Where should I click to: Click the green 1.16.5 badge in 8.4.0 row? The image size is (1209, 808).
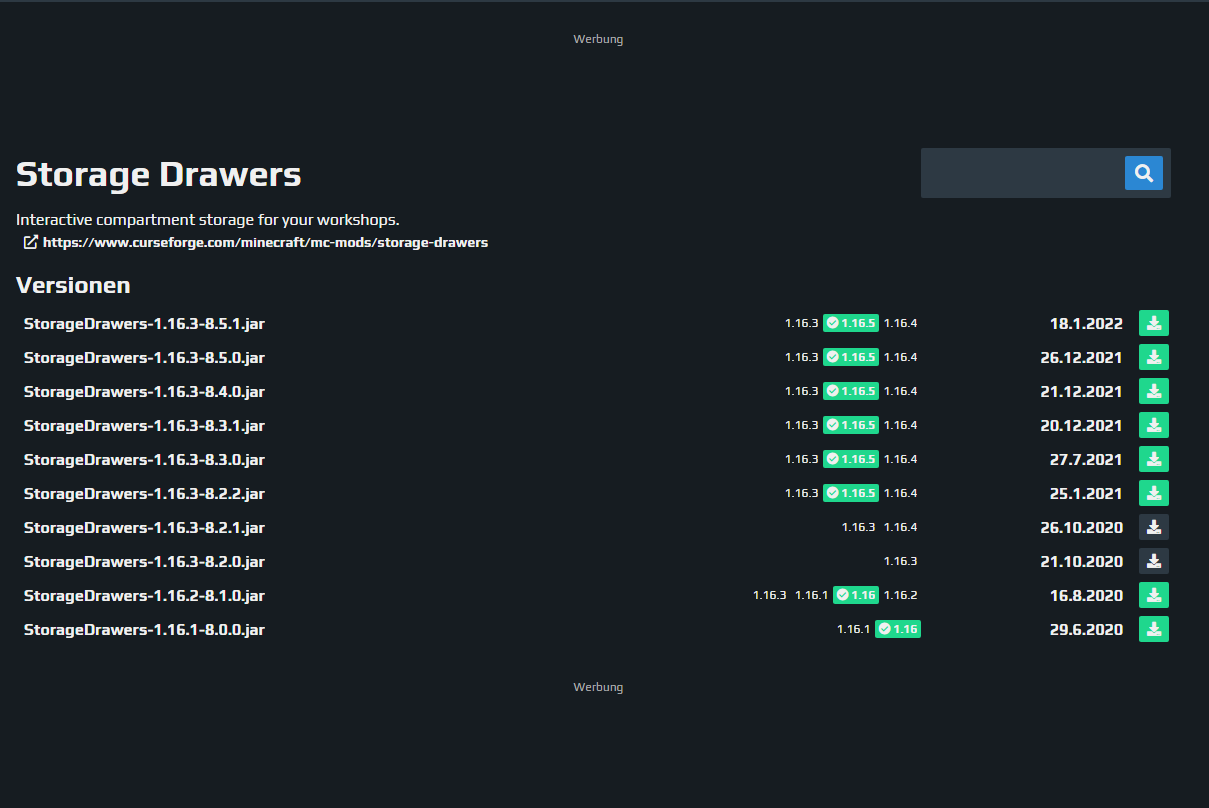click(x=851, y=391)
